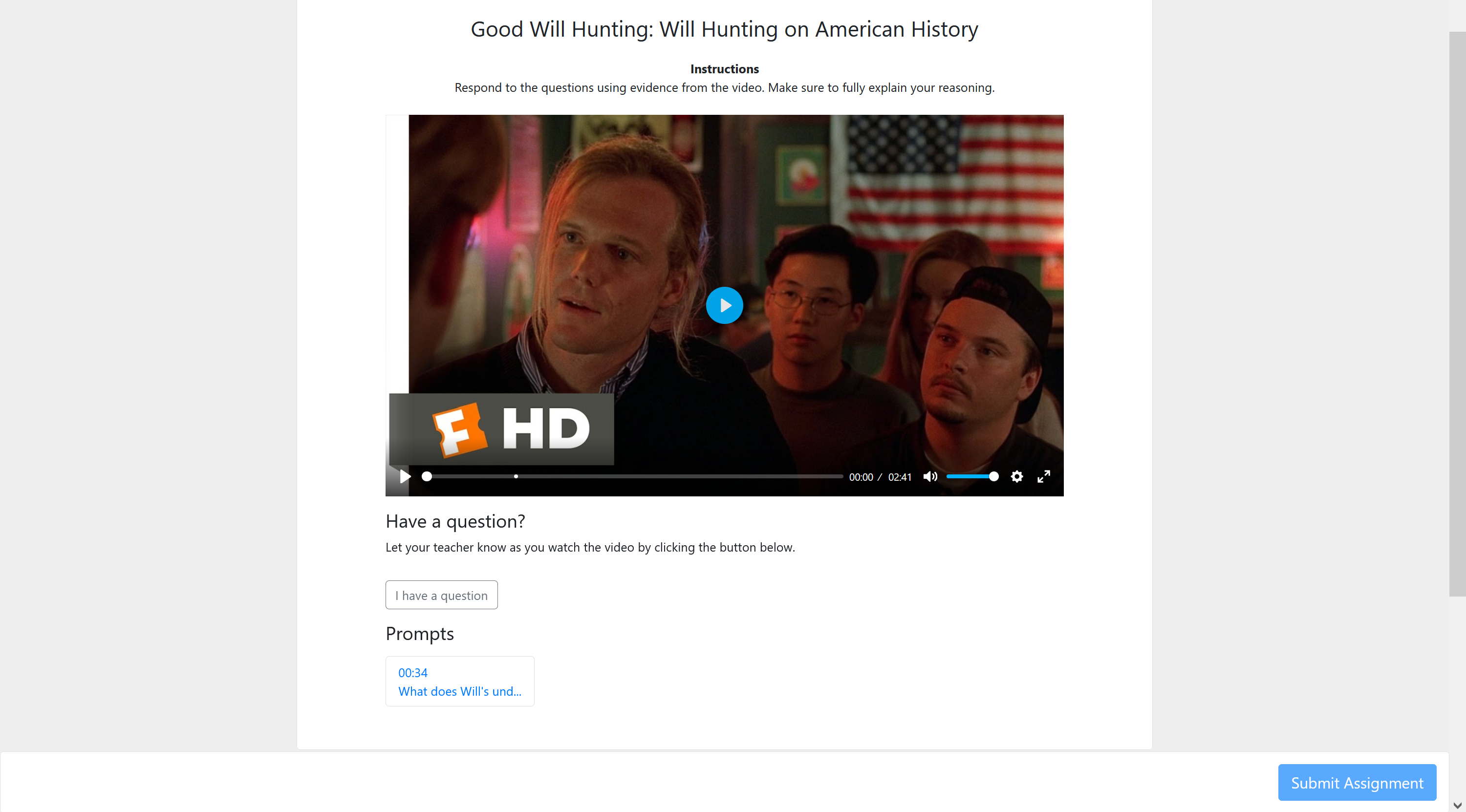Click the middle of the video seek bar
Screen dimensions: 1466x812
coord(634,476)
